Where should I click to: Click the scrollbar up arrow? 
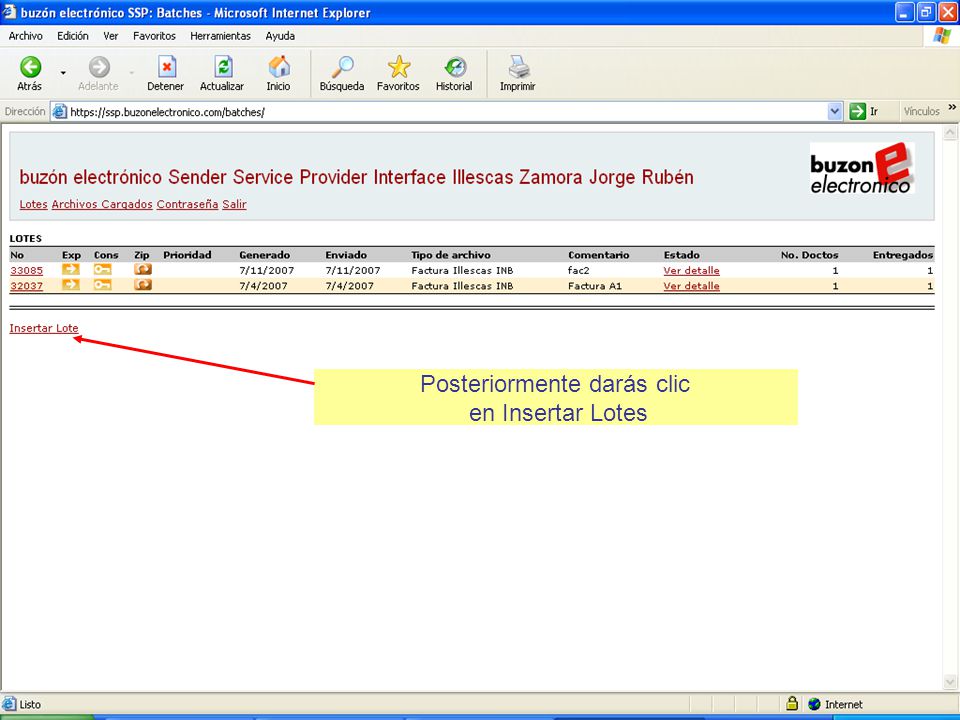(x=950, y=133)
